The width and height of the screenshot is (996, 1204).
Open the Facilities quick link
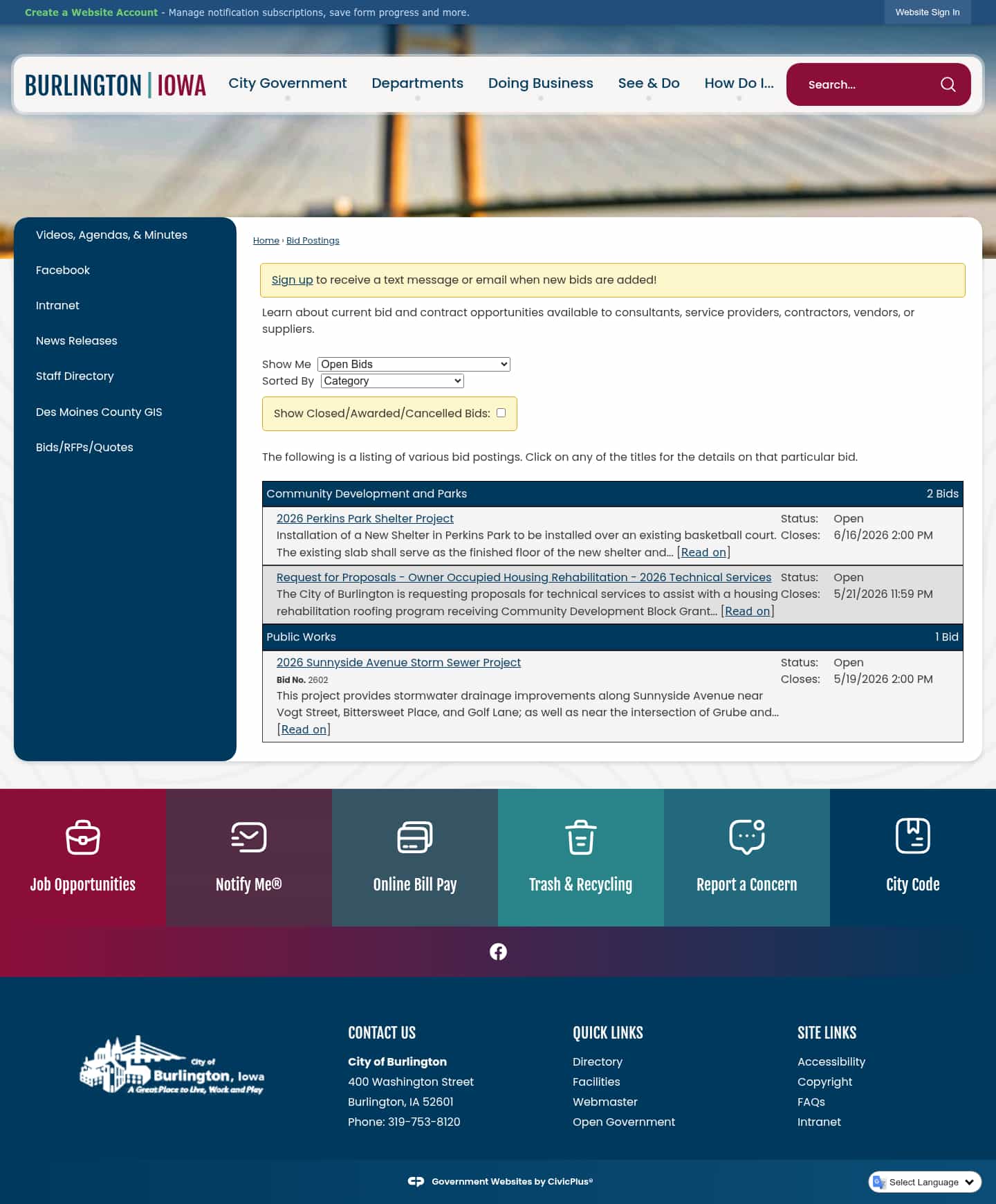click(596, 1082)
